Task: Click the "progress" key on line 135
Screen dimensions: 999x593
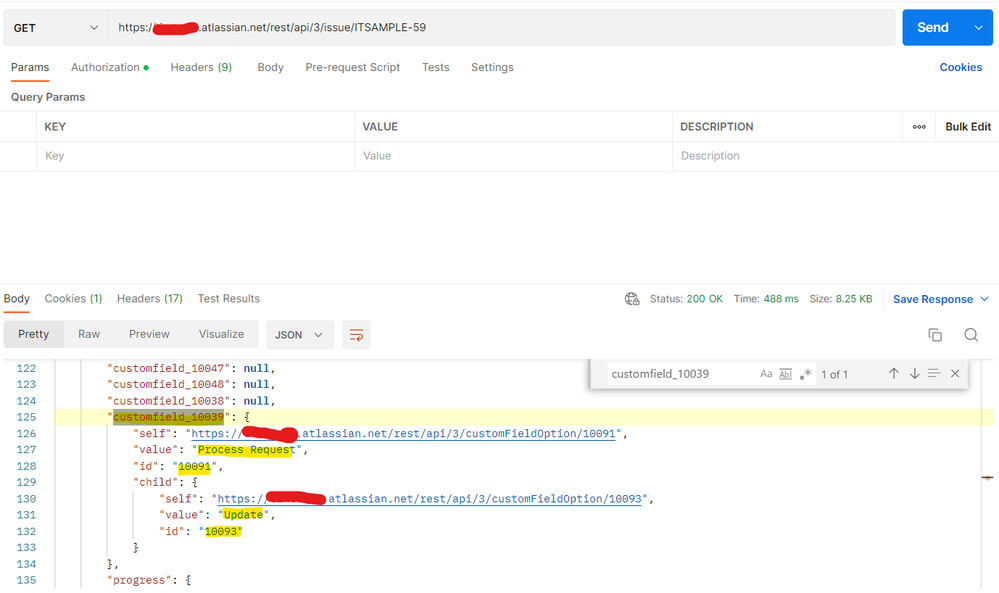Action: coord(139,580)
